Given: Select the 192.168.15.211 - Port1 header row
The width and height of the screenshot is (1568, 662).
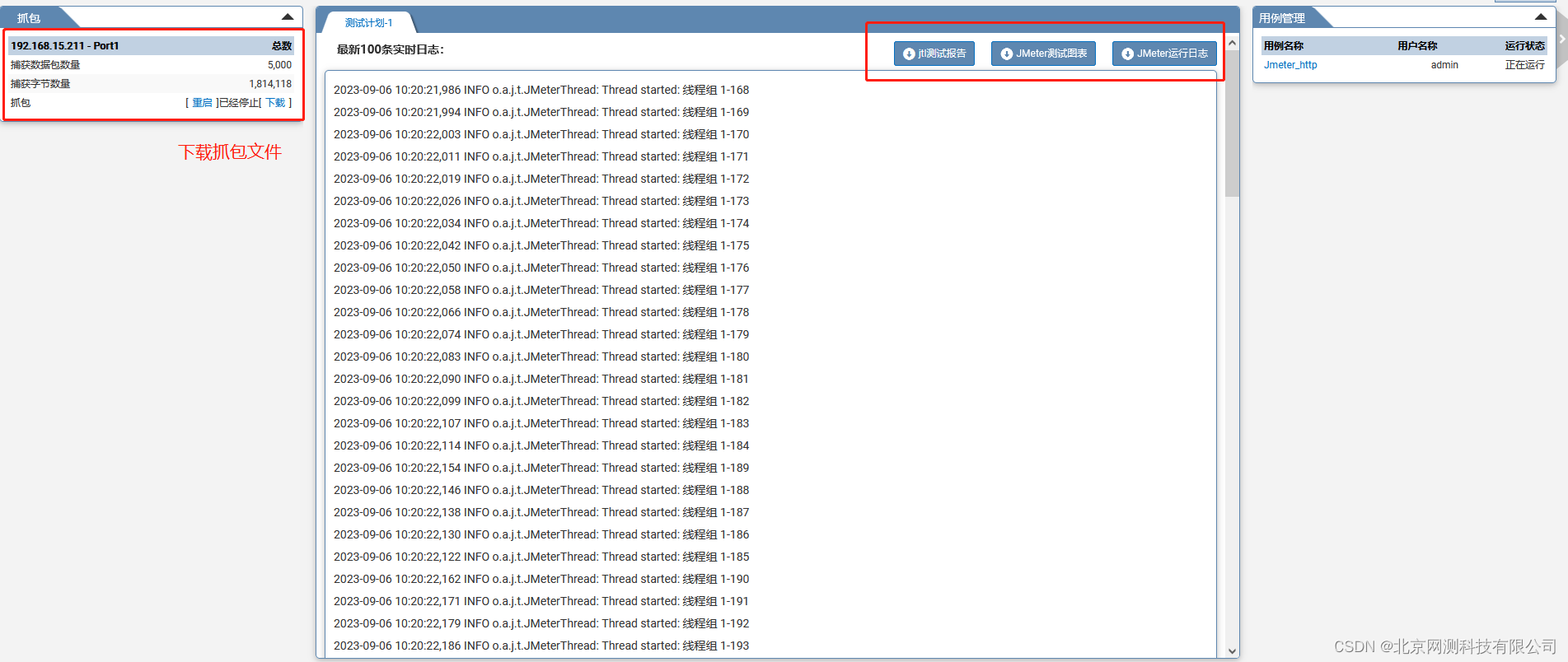Looking at the screenshot, I should tap(151, 46).
